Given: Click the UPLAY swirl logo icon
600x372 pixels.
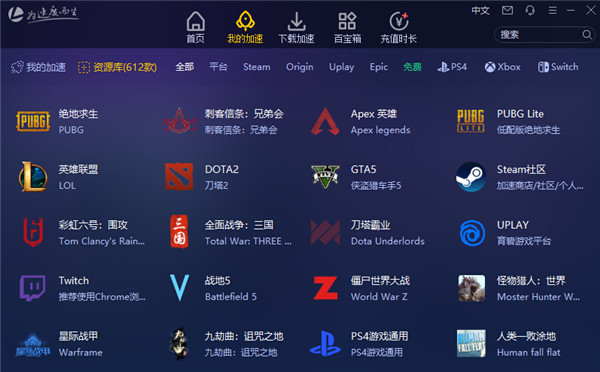Looking at the screenshot, I should coord(472,233).
